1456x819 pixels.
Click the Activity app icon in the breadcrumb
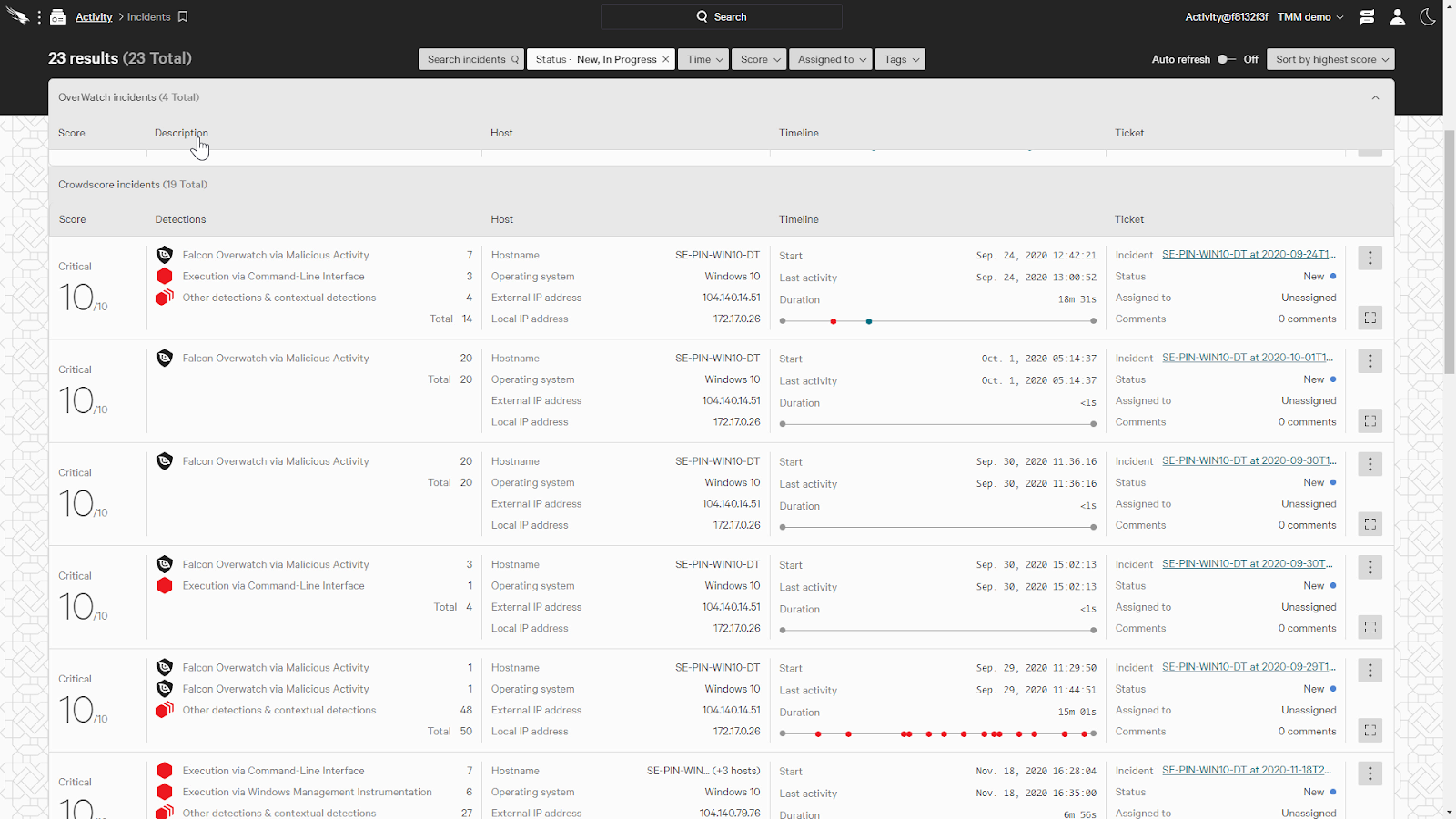pos(57,17)
